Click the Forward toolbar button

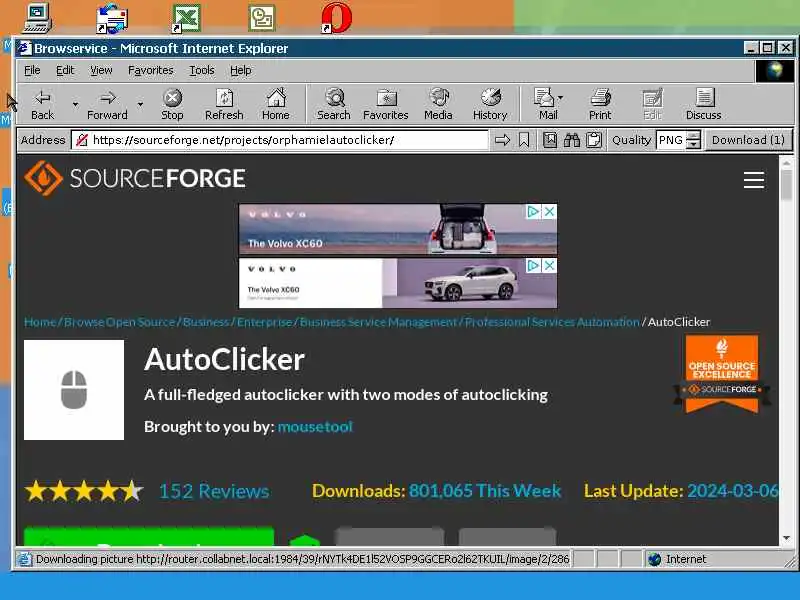(x=107, y=105)
